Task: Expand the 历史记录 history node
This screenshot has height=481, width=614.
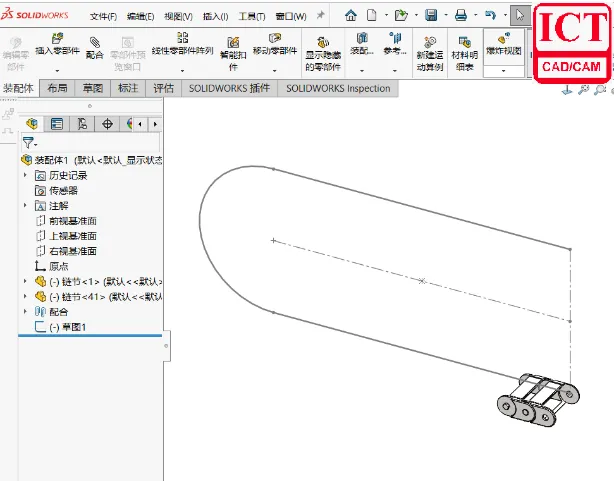Action: 25,175
